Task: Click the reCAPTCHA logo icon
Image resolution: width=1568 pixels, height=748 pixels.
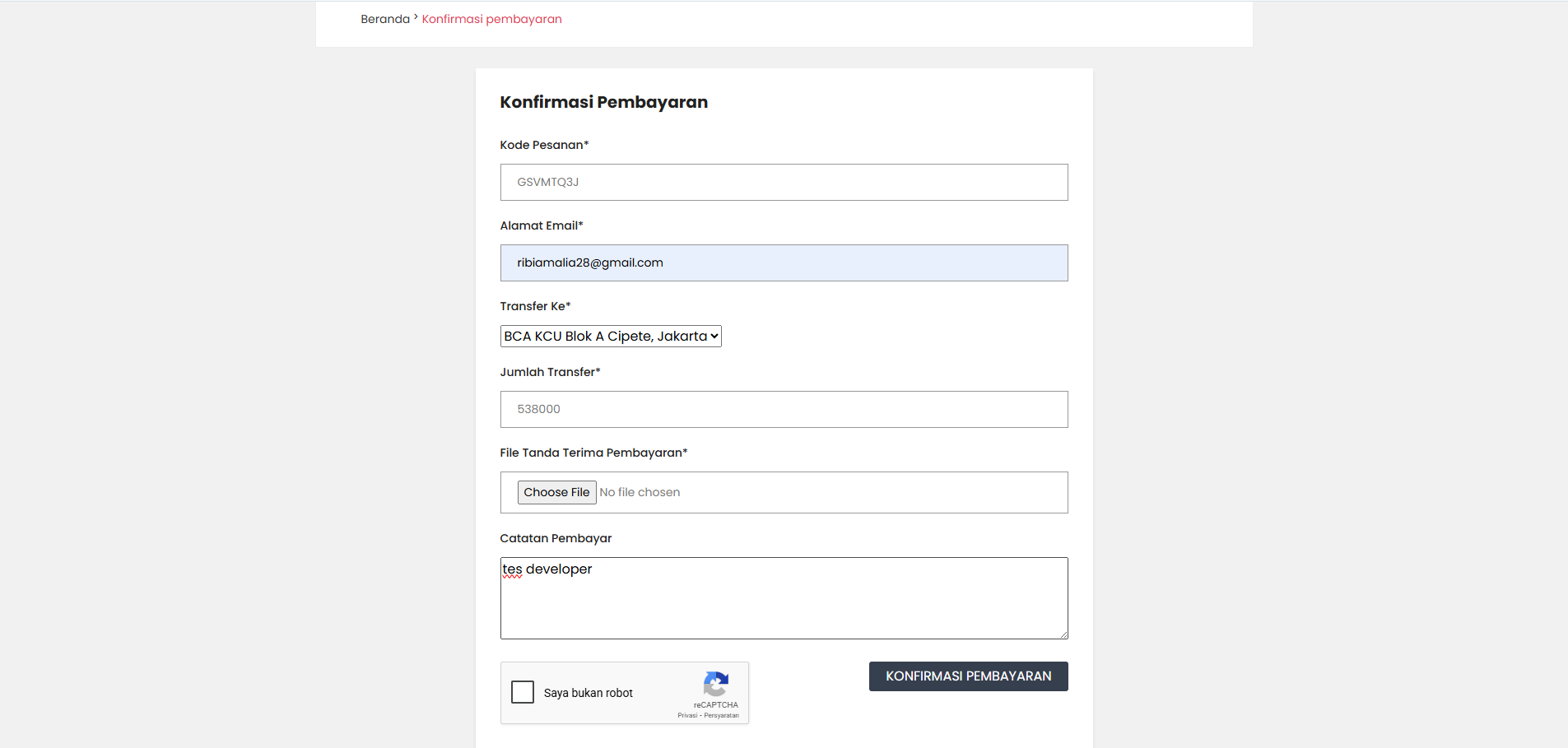Action: (715, 684)
